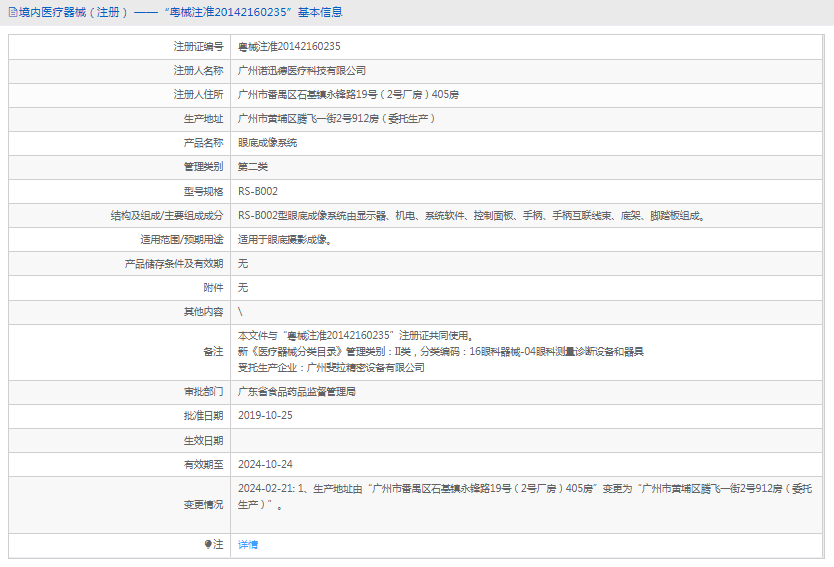Click the 备注 label

pyautogui.click(x=214, y=352)
